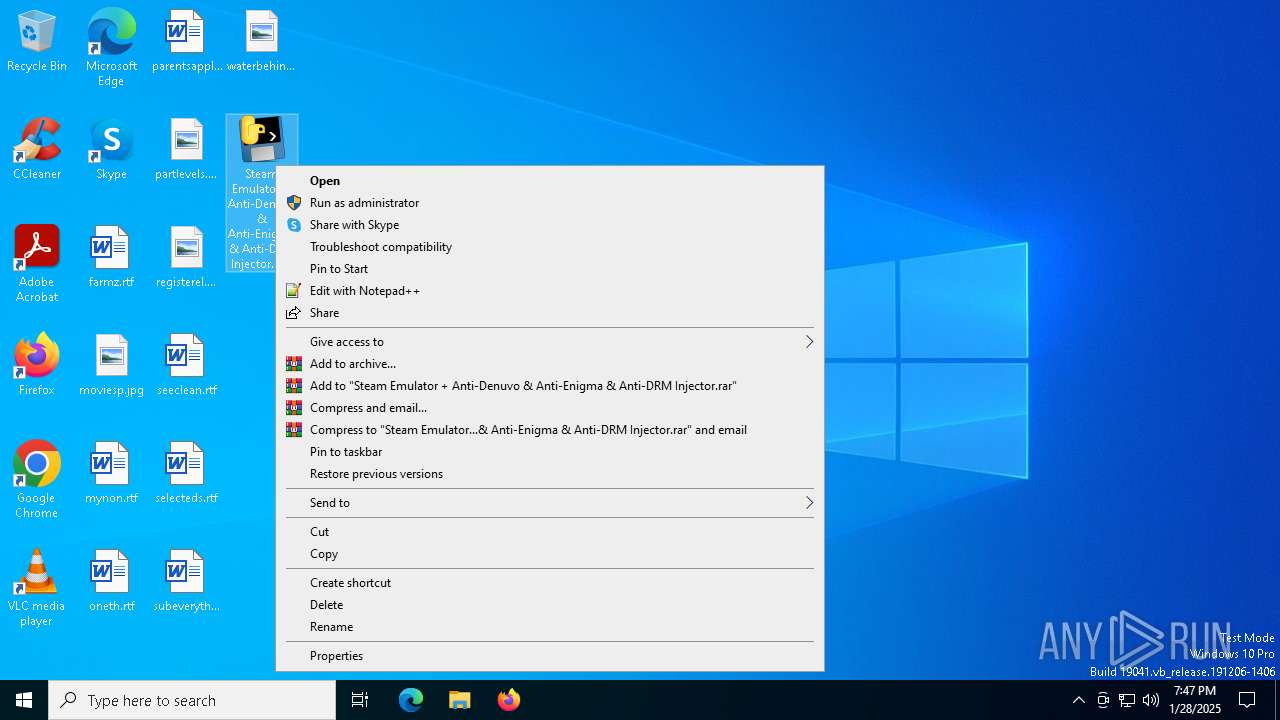Click the taskbar search box

pyautogui.click(x=192, y=700)
